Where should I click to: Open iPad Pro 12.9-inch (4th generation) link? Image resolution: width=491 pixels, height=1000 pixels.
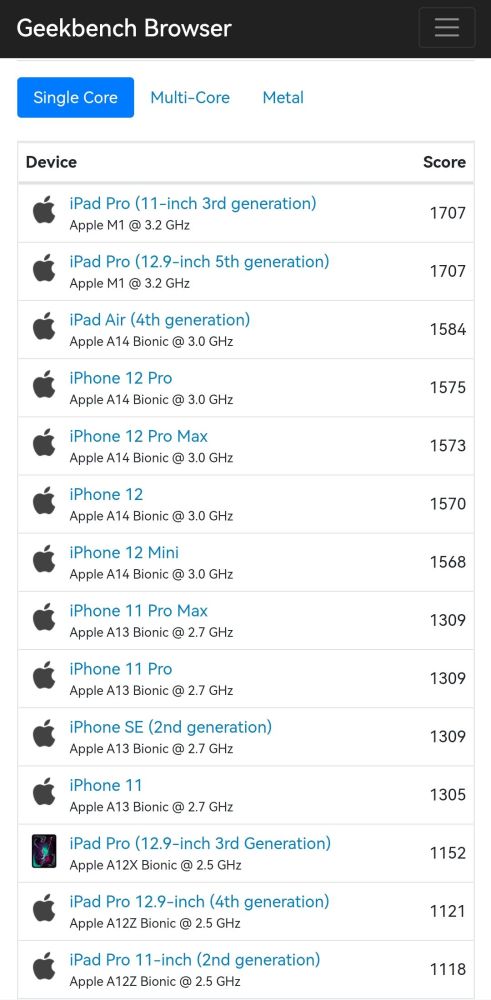[x=199, y=902]
